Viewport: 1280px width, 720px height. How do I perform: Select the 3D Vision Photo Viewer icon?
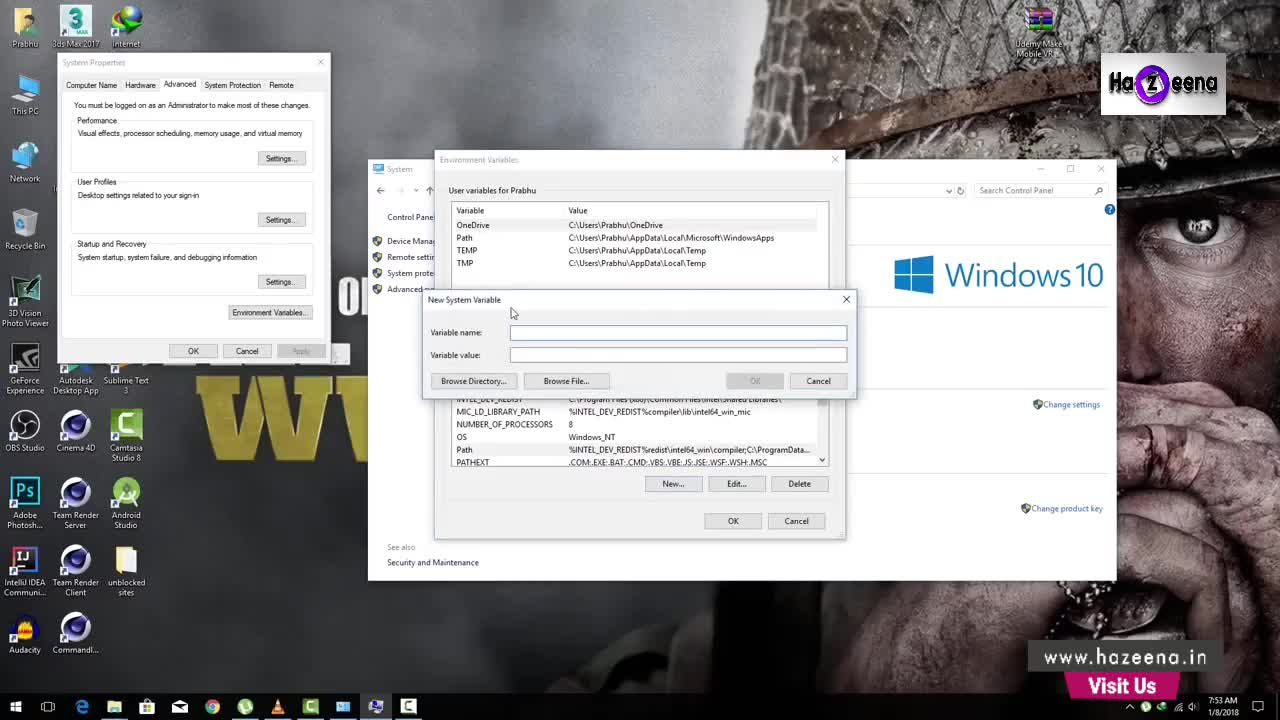[25, 301]
